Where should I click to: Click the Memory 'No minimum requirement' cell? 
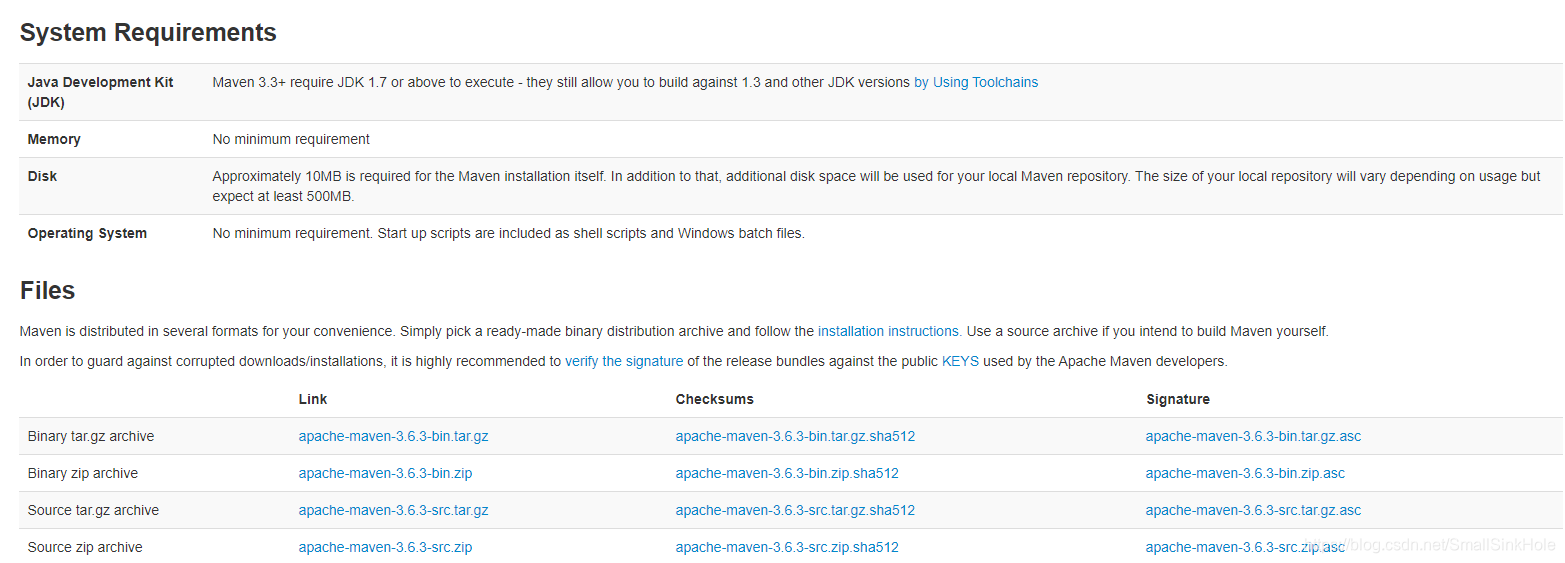click(x=291, y=139)
